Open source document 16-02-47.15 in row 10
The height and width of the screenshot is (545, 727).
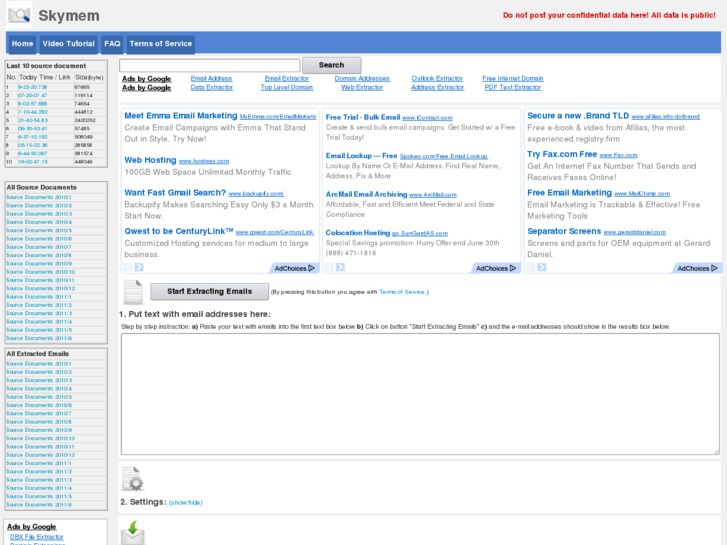tap(33, 162)
